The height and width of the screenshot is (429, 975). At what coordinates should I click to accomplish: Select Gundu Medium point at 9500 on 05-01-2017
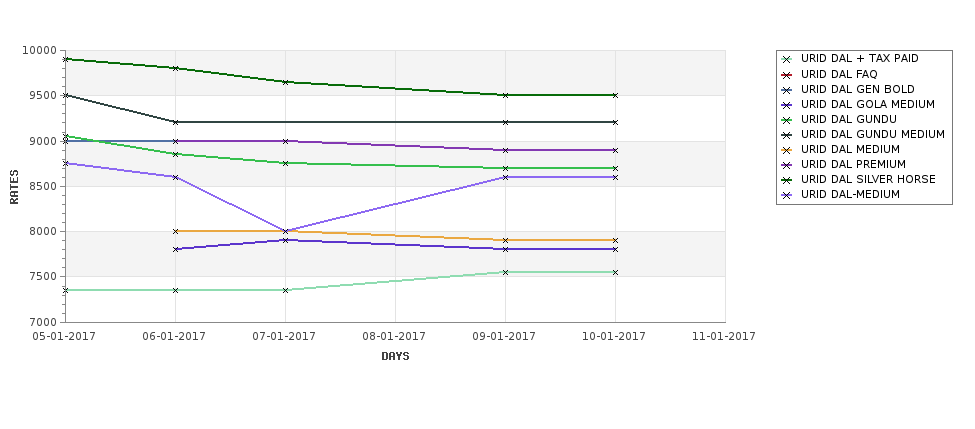[x=65, y=95]
